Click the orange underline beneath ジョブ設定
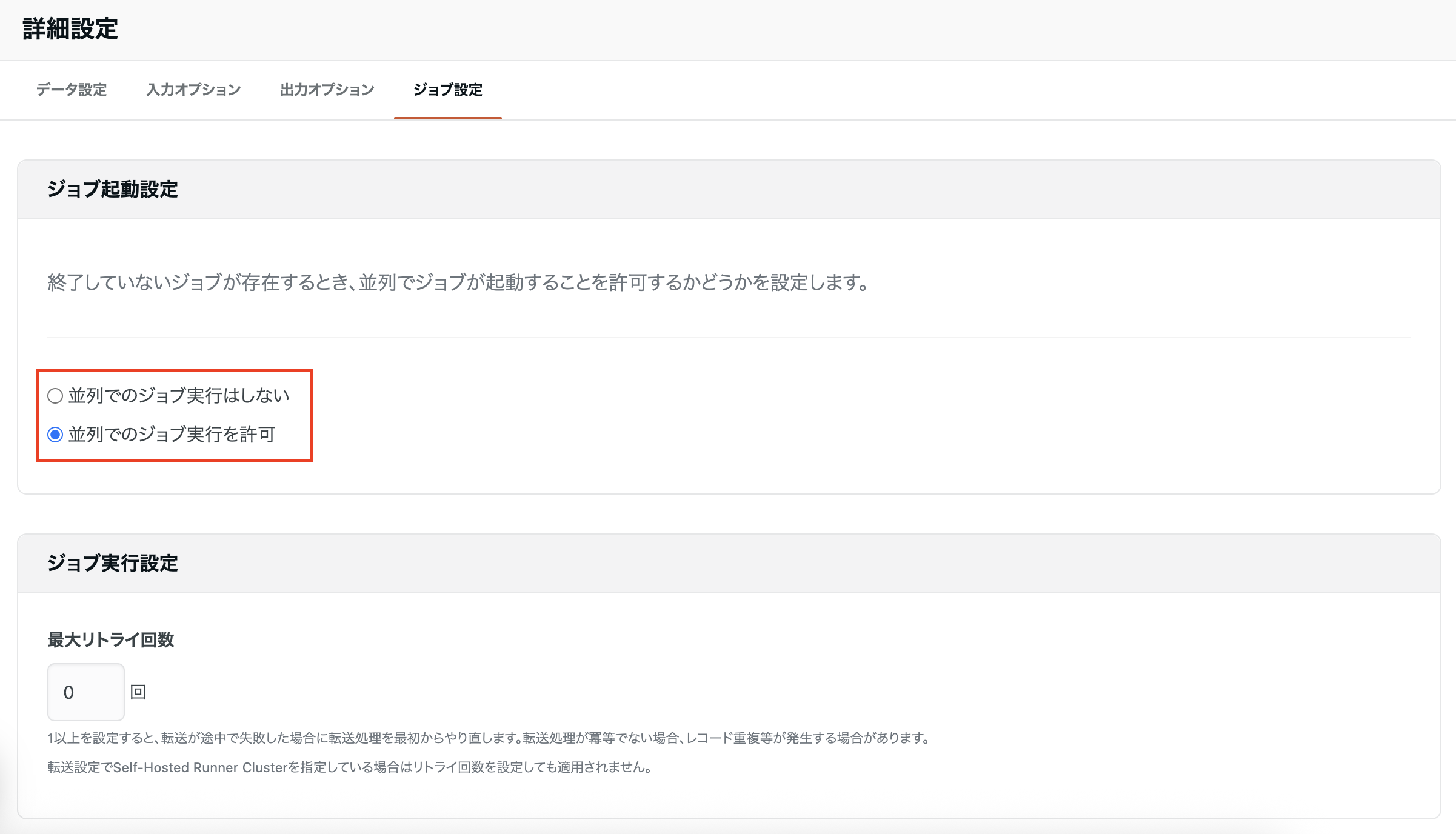Screen dimensions: 1456x834 click(x=448, y=120)
